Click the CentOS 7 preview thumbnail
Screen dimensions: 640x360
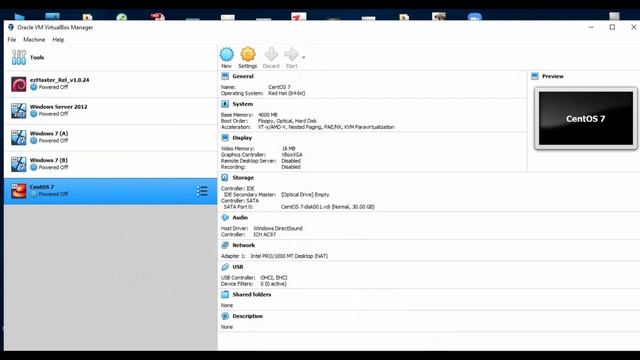[586, 118]
